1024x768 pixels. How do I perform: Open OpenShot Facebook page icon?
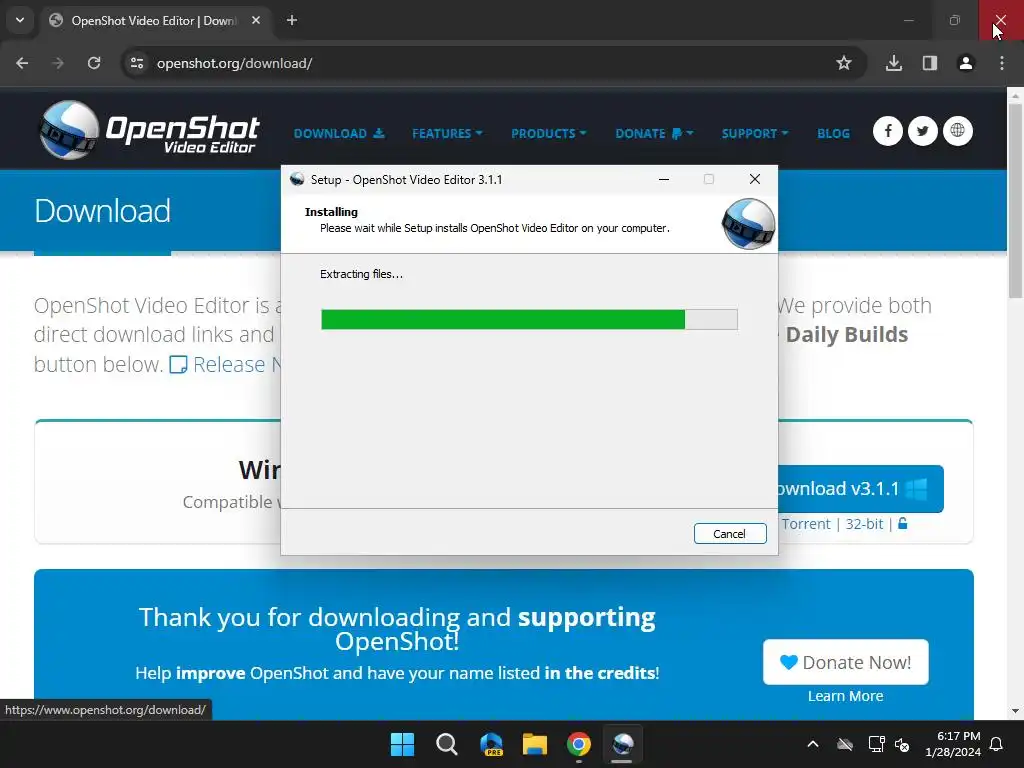click(888, 131)
